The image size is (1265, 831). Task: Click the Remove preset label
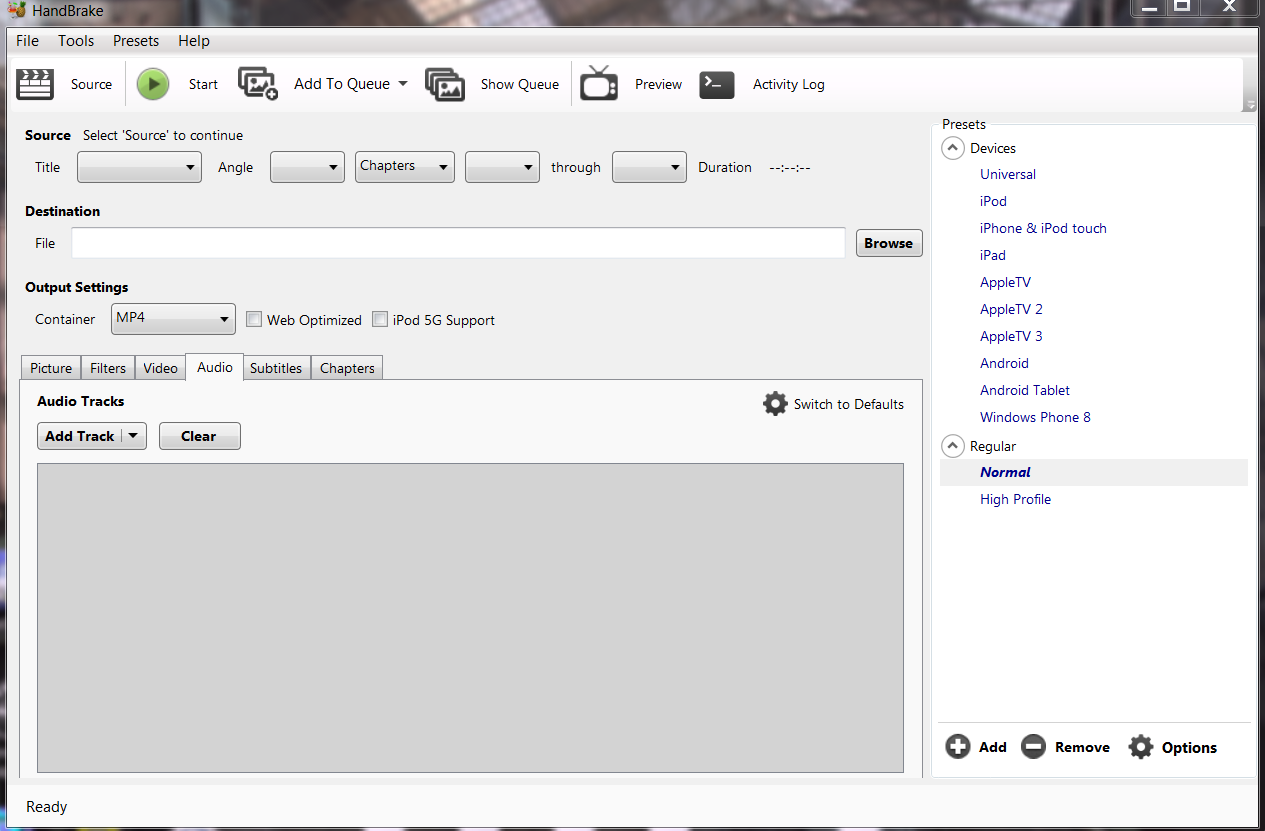pyautogui.click(x=1082, y=747)
